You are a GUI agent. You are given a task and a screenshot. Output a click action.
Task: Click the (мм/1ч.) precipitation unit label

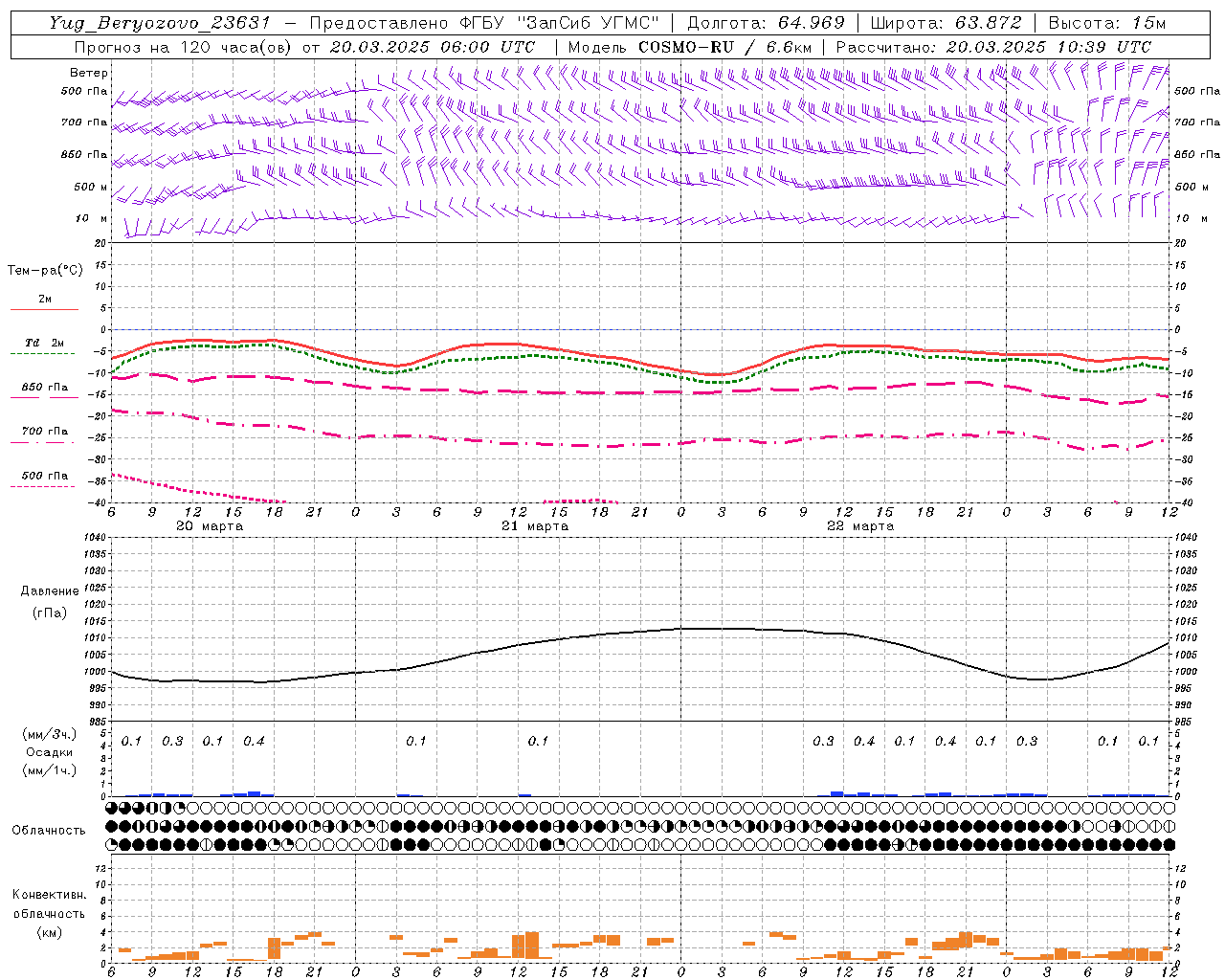pos(50,769)
